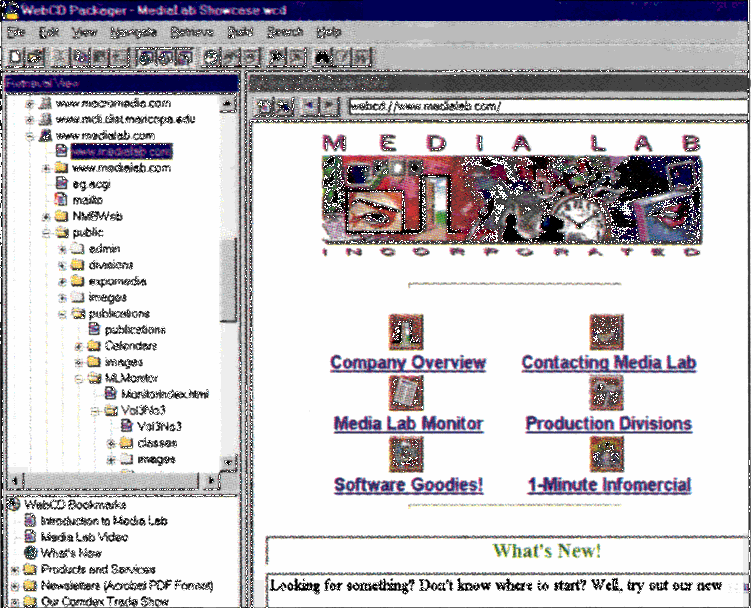
Task: Click the Open file toolbar icon
Action: point(34,57)
